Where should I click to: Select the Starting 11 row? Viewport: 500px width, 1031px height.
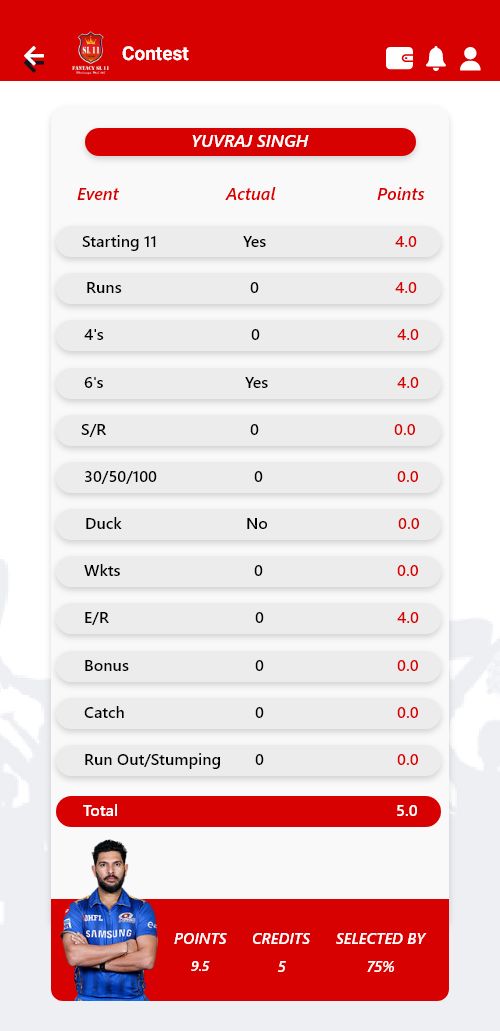[x=248, y=241]
